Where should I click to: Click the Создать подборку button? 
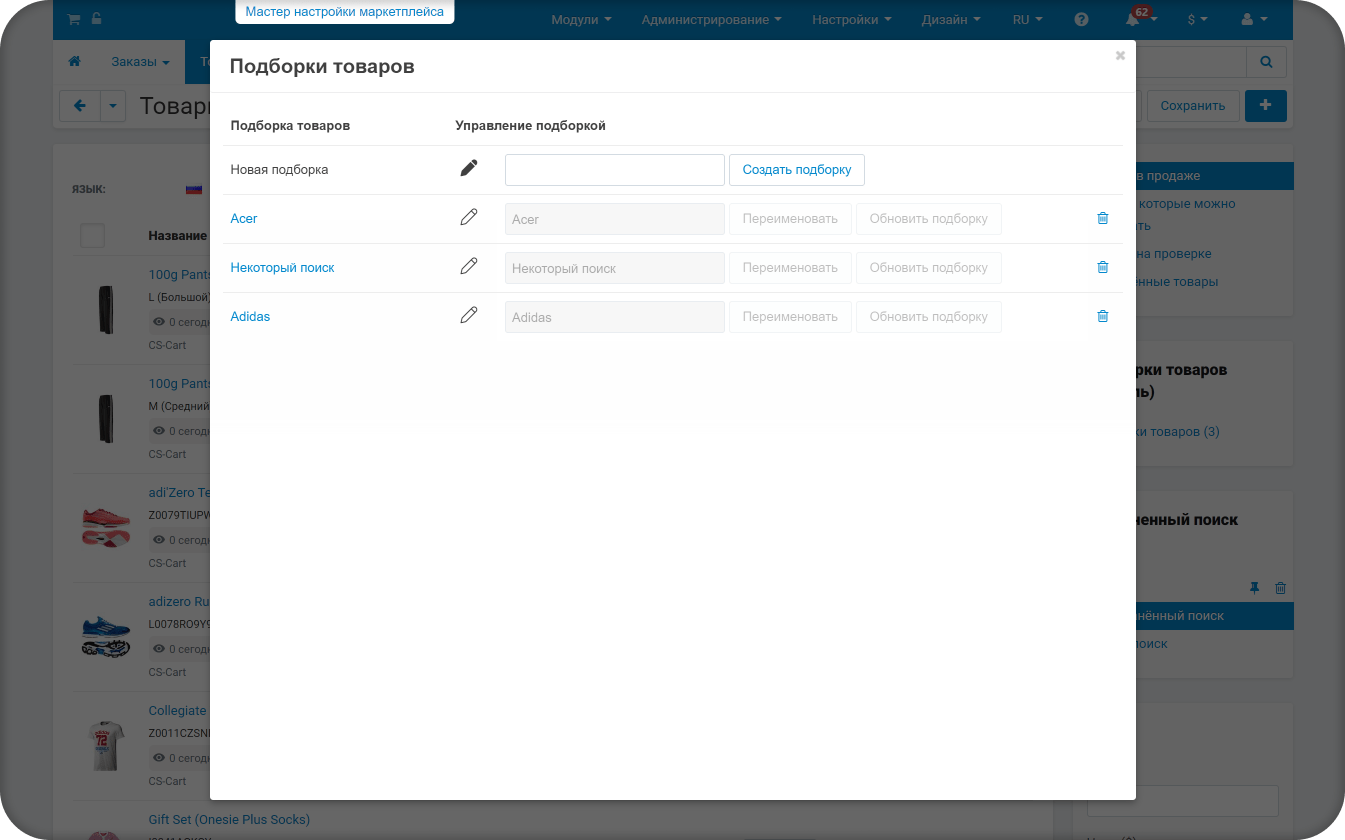797,170
